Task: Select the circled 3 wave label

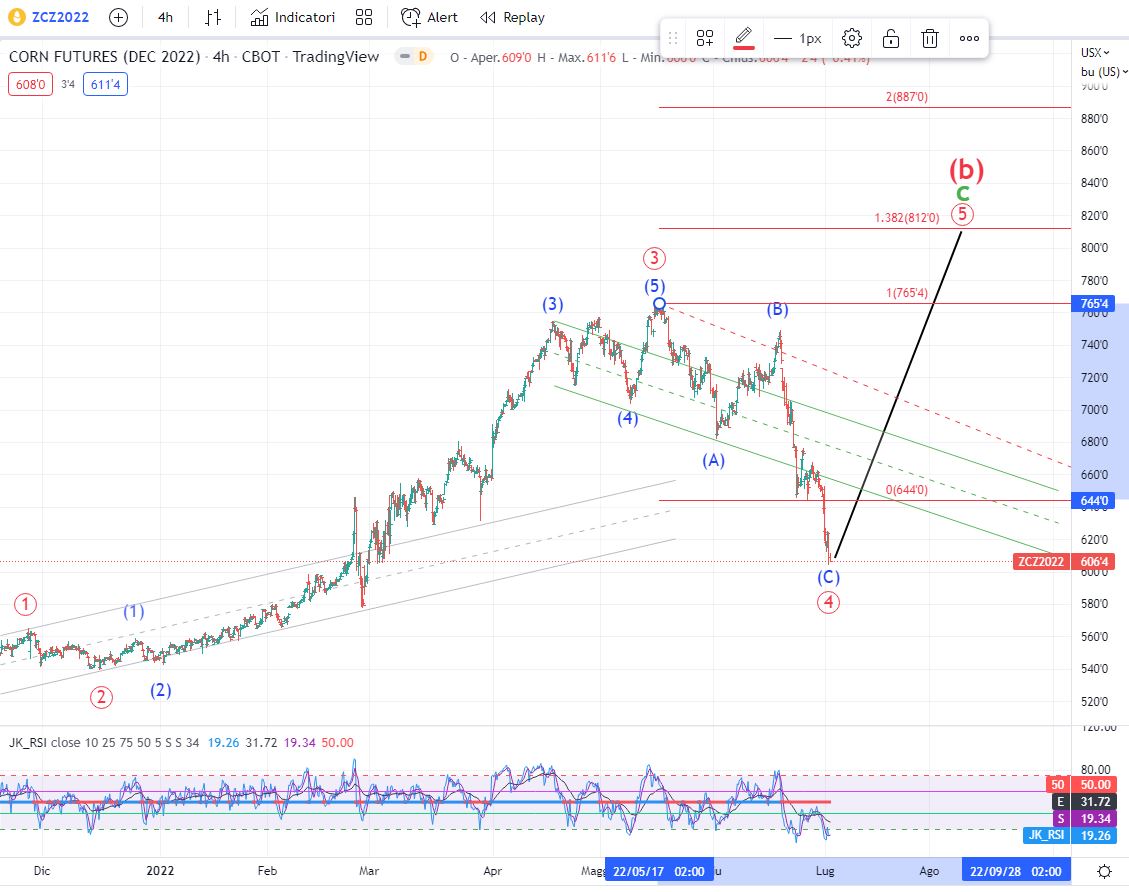Action: [x=654, y=258]
